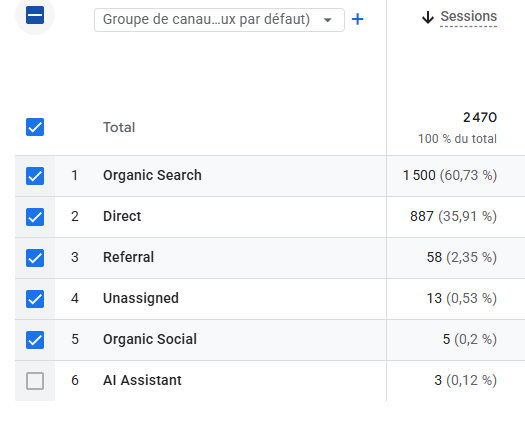Click the total sessions value 2 470

pos(480,118)
